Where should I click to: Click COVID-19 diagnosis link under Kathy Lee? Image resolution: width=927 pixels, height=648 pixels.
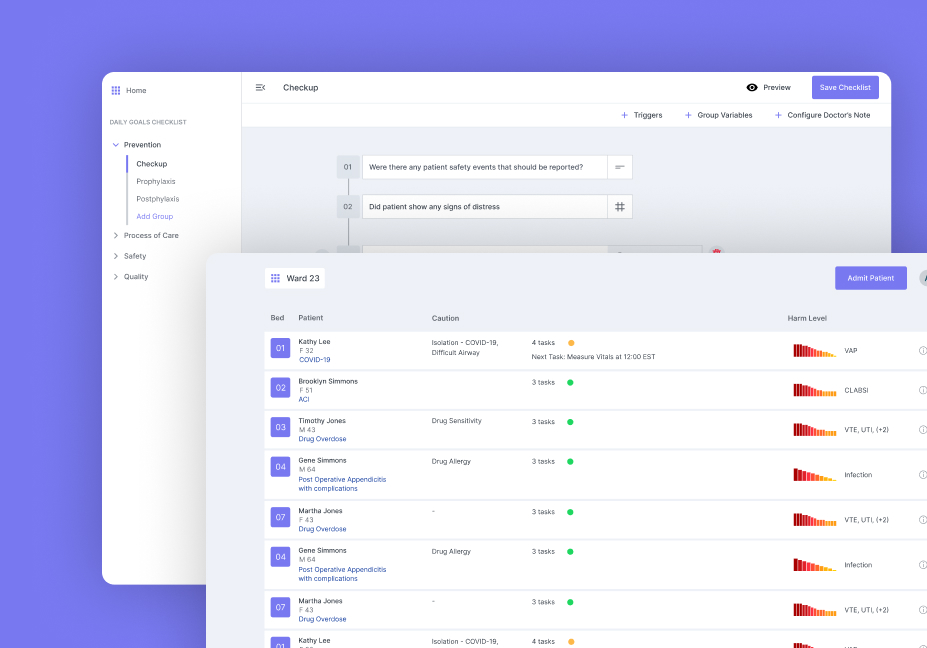tap(315, 359)
